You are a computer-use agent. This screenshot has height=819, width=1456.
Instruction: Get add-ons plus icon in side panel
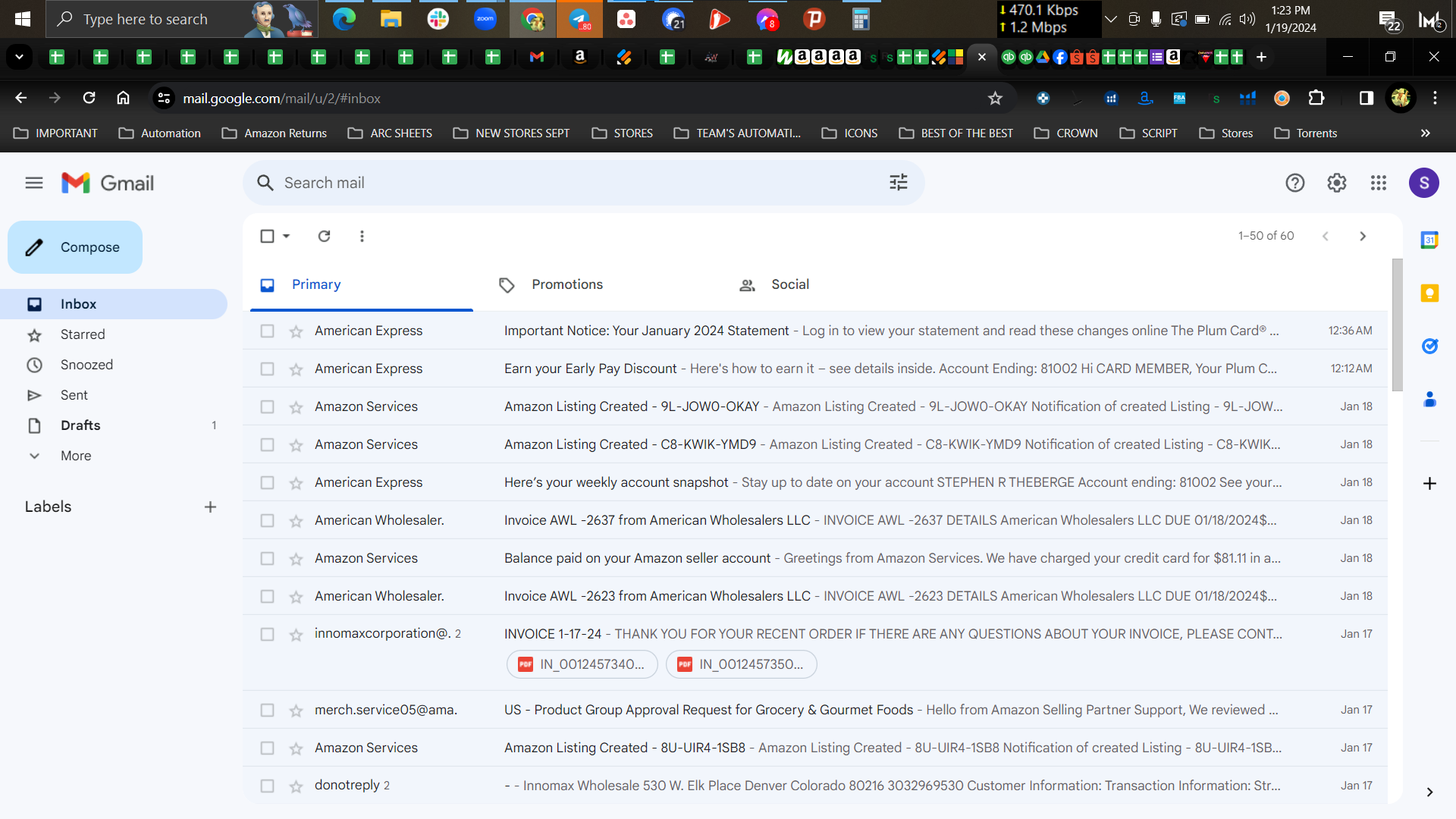click(x=1429, y=483)
